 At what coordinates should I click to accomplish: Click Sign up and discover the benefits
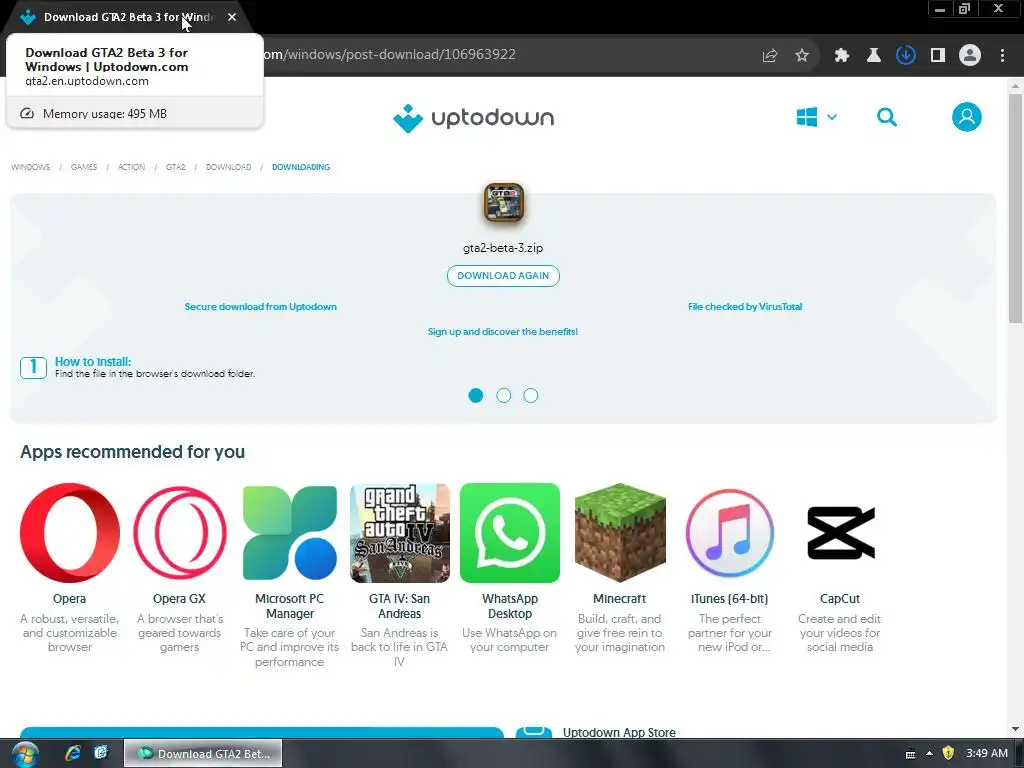tap(503, 332)
